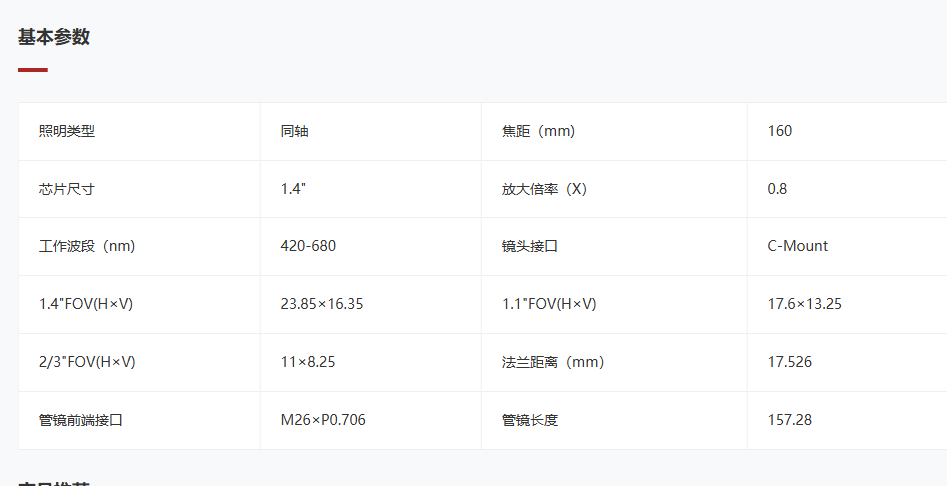Select the focal length value 160
Image resolution: width=947 pixels, height=486 pixels.
click(780, 131)
